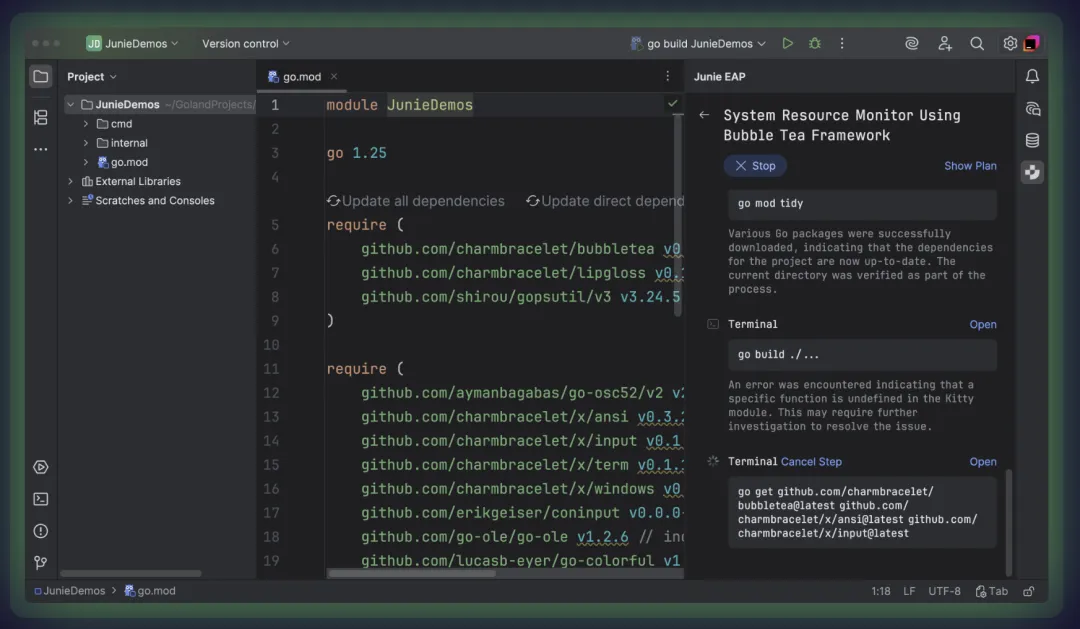Open IDE settings gear icon
The image size is (1080, 629).
pos(1010,43)
